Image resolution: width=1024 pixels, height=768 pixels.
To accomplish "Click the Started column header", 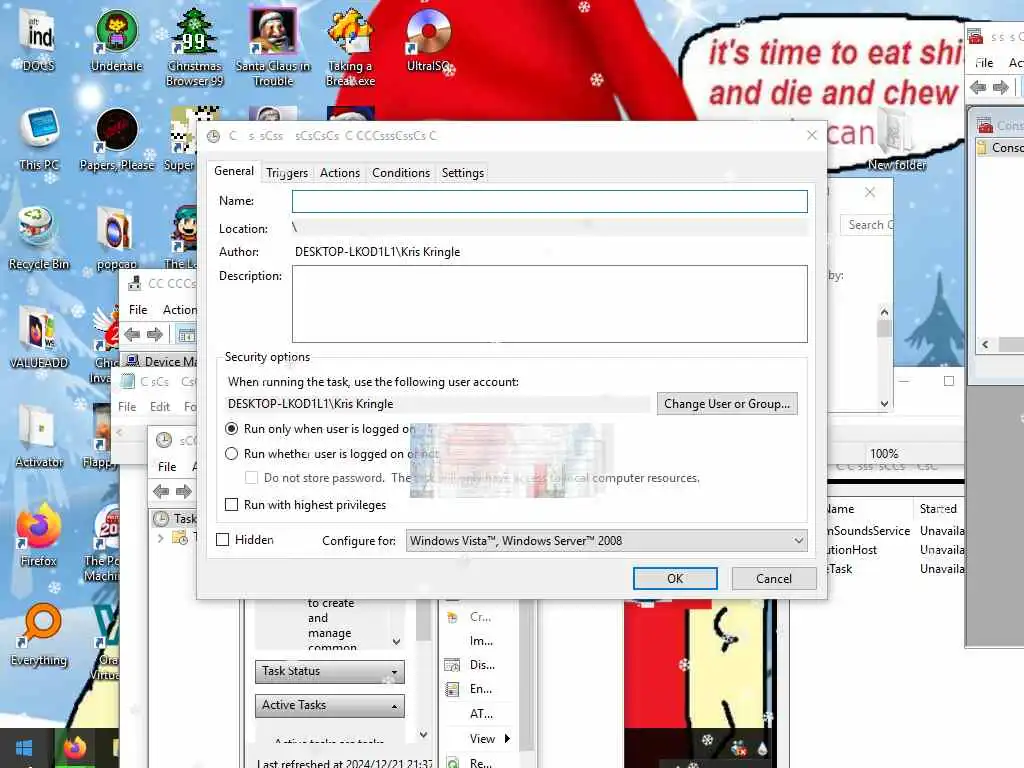I will click(938, 509).
